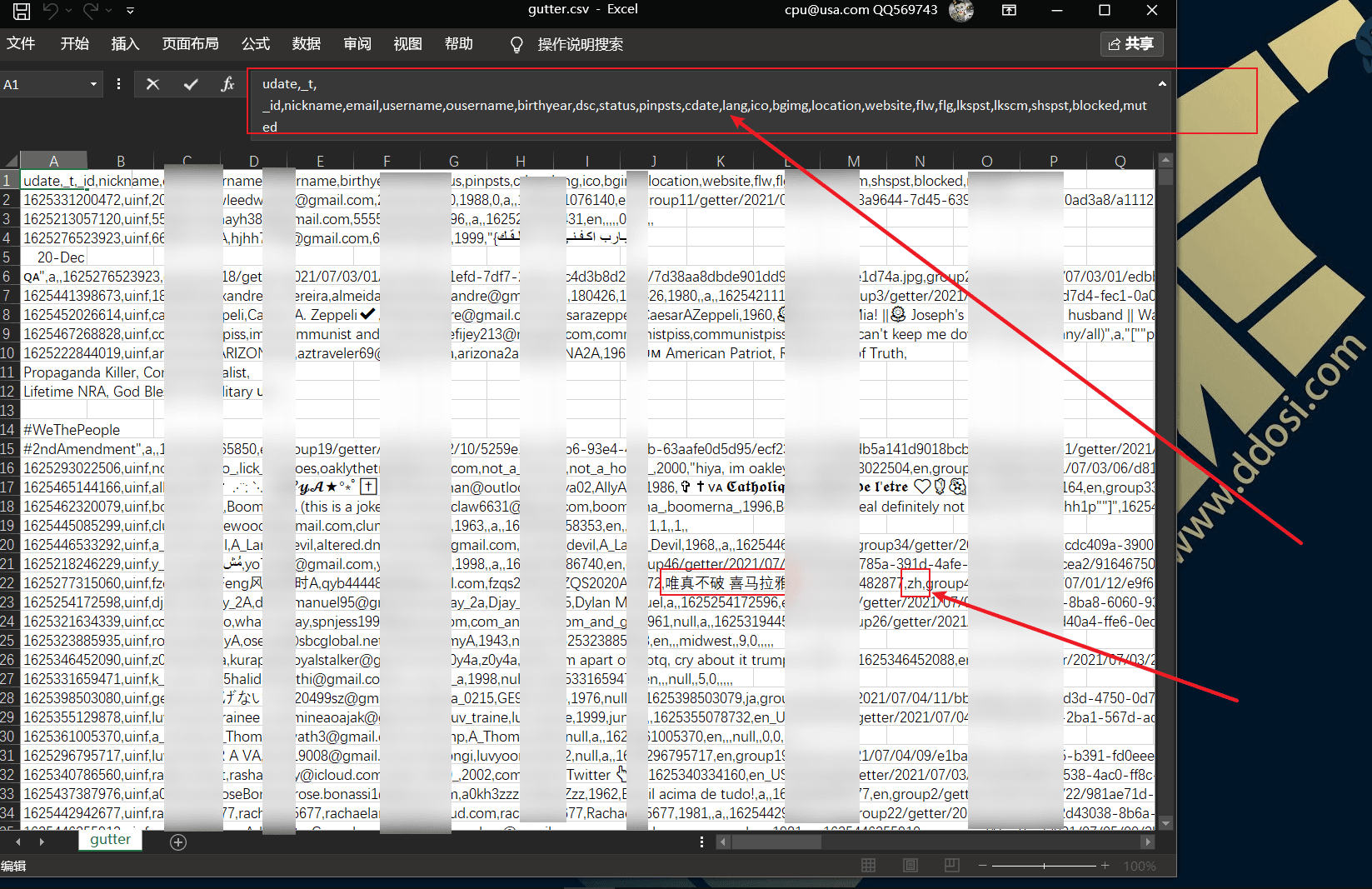Click the vertical scrollbar down arrow
This screenshot has height=889, width=1372.
[x=1165, y=823]
